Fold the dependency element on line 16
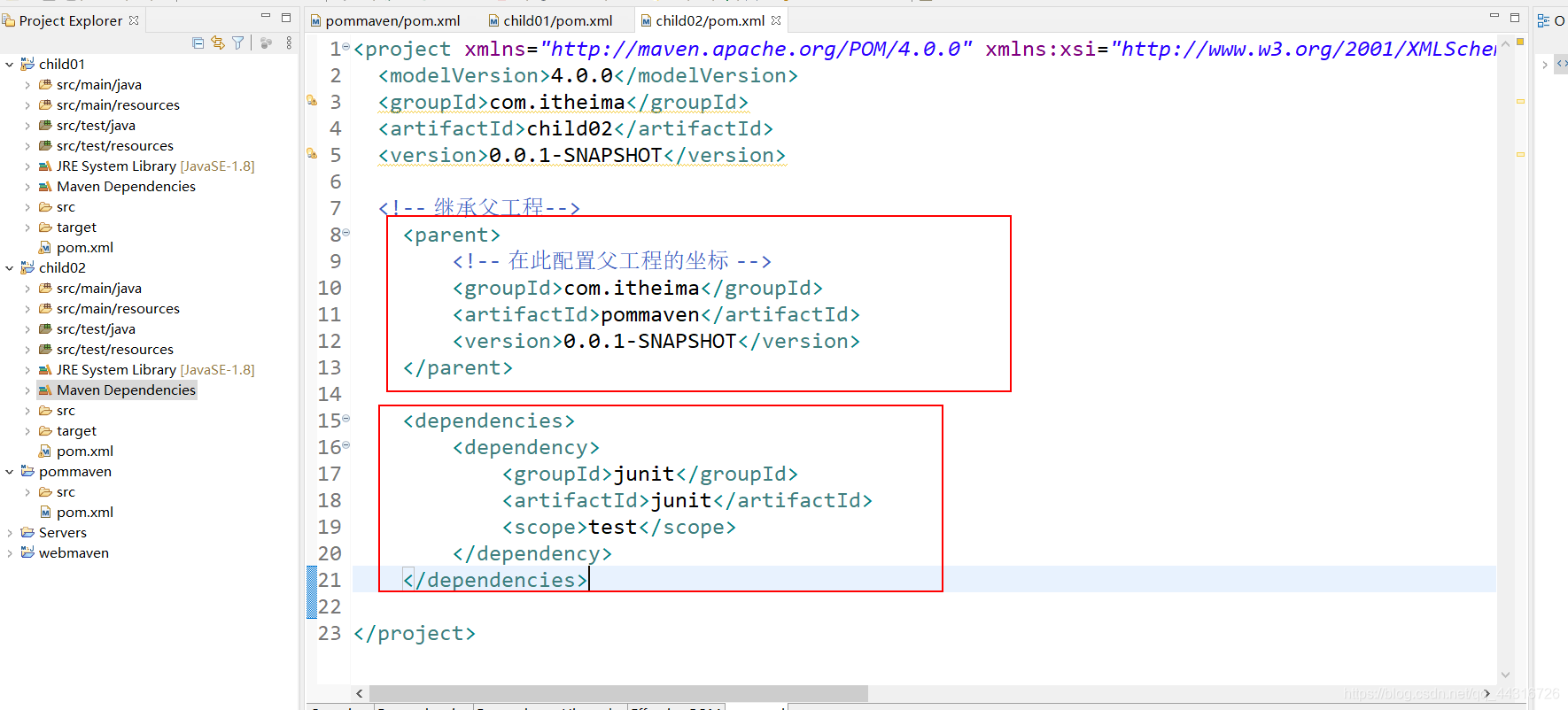 346,445
